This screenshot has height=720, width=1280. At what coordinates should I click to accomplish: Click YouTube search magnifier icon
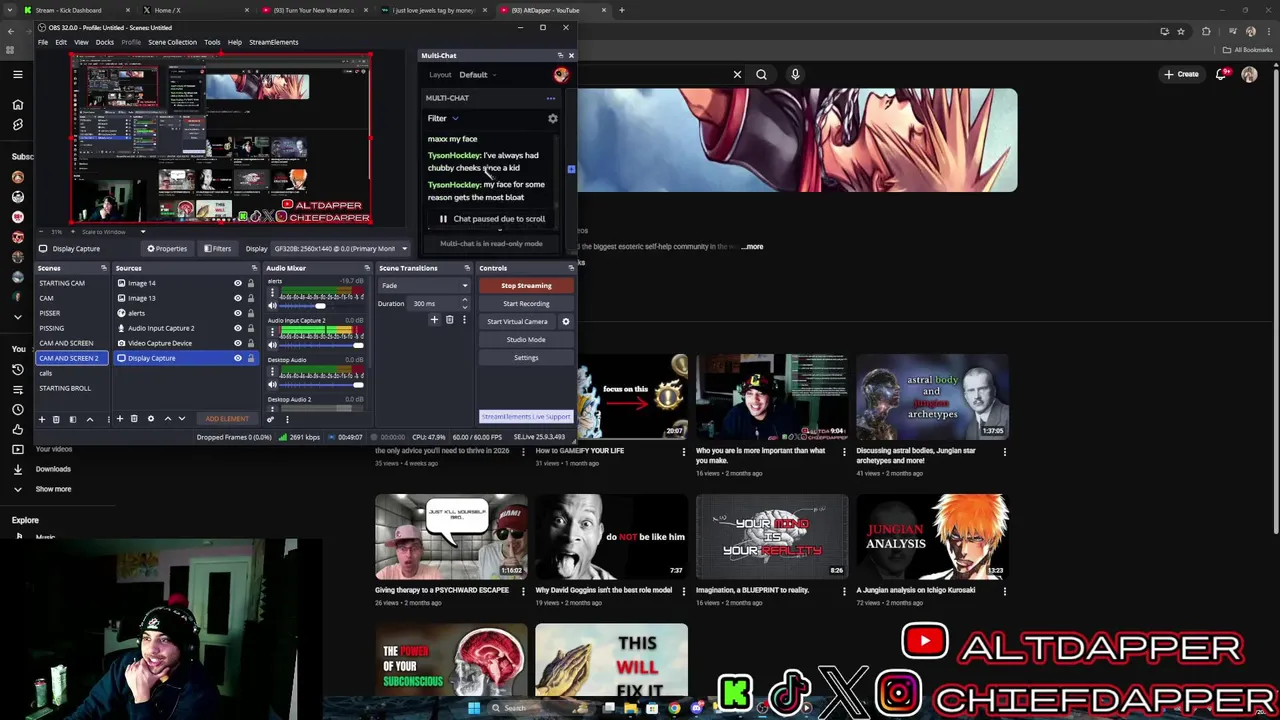pos(761,74)
